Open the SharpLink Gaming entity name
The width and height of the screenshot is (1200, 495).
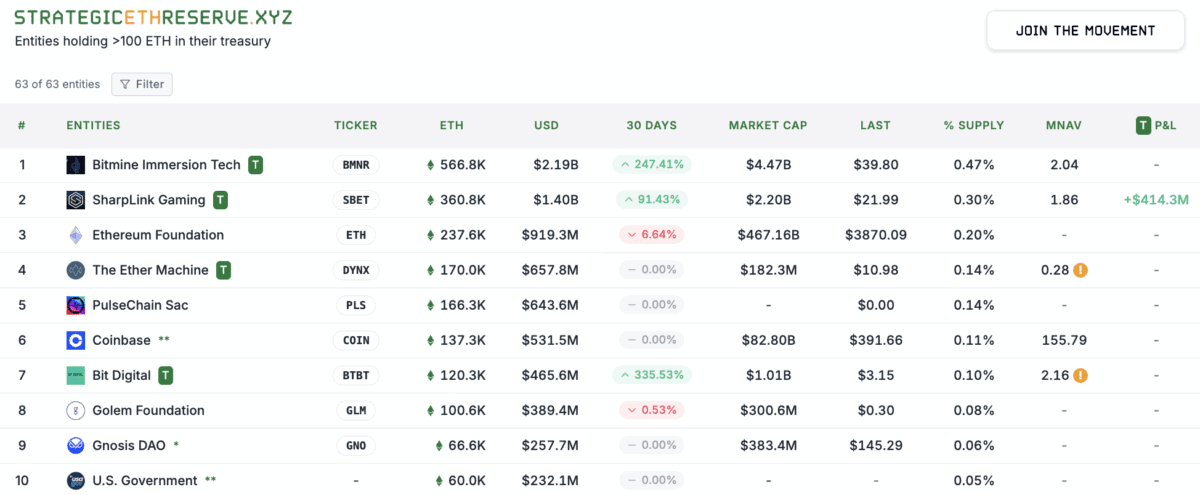tap(148, 200)
